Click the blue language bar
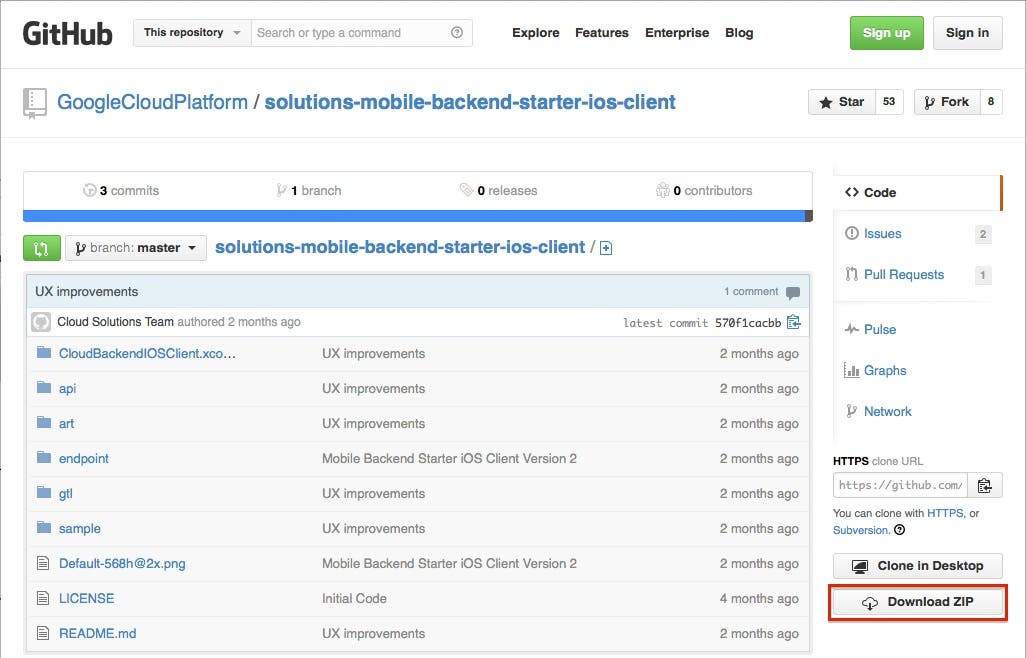Image resolution: width=1026 pixels, height=658 pixels. 414,215
